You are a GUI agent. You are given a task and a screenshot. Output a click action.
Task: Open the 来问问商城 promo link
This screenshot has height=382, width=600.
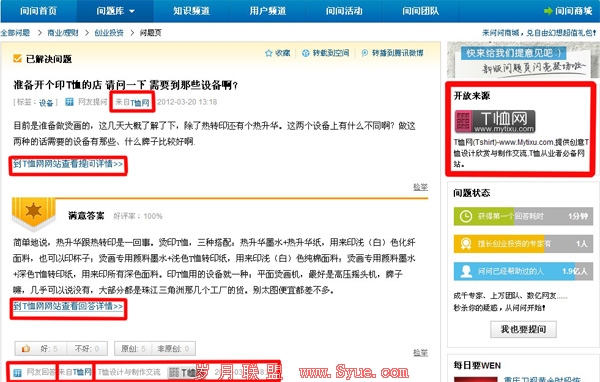[x=539, y=33]
